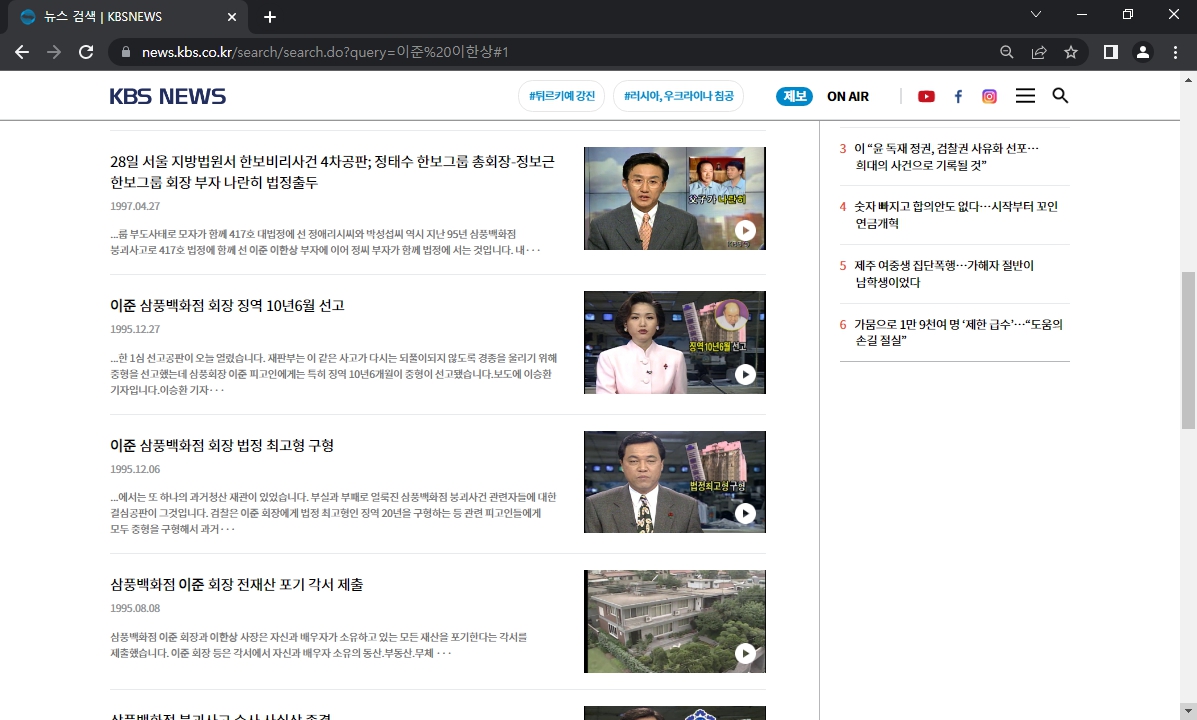Open the #러시아, 우크라이나 침공 hashtag
The width and height of the screenshot is (1197, 720).
[679, 96]
